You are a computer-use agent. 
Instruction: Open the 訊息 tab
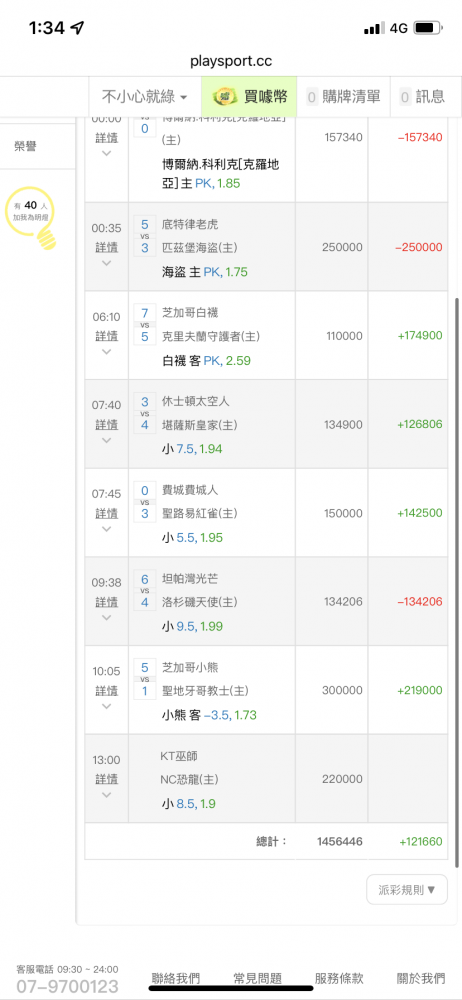tap(422, 97)
